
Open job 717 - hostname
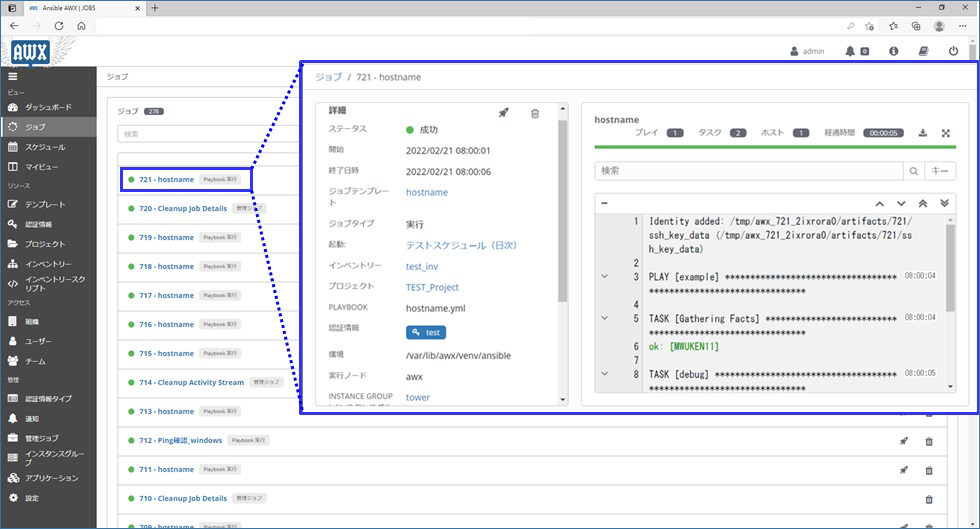[x=166, y=295]
